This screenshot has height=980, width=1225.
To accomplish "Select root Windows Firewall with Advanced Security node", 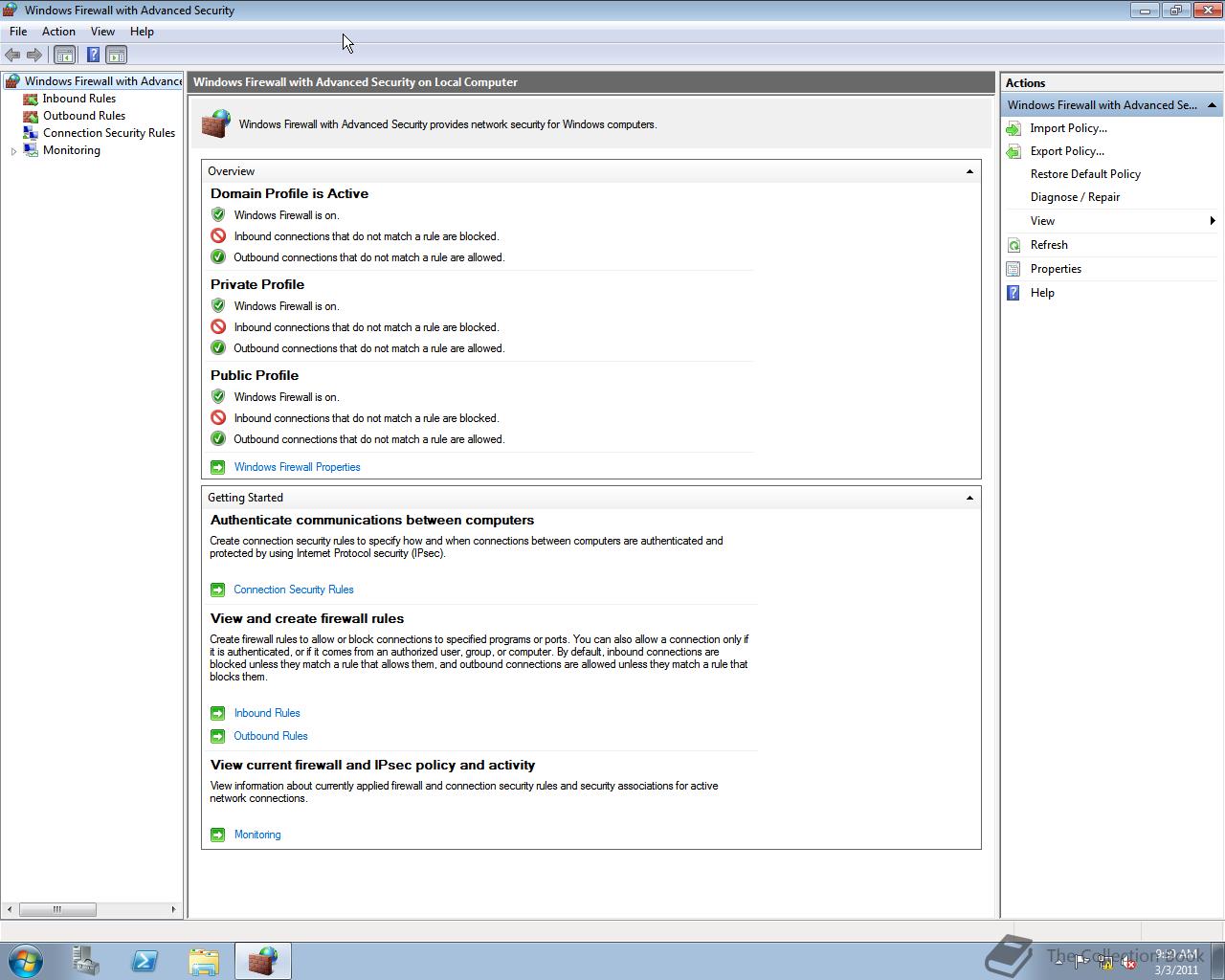I will pos(102,81).
